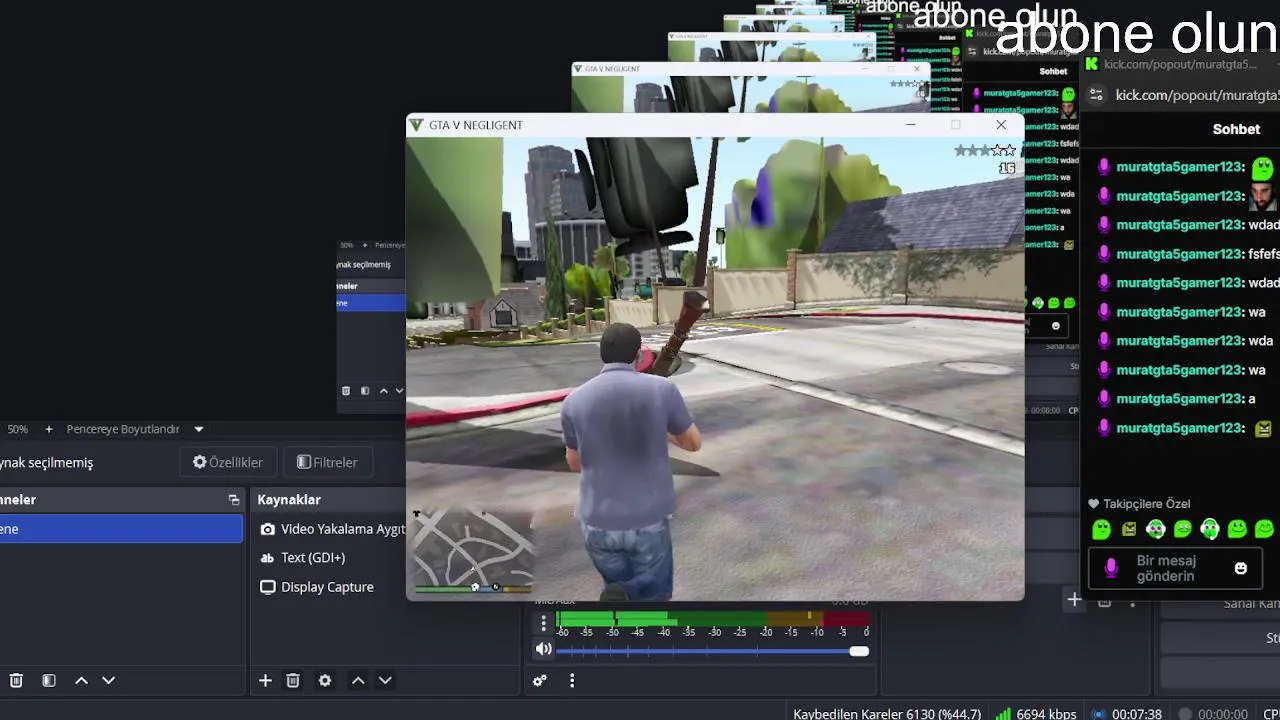The width and height of the screenshot is (1280, 720).
Task: Add scene transition with plus icon
Action: click(x=1074, y=600)
